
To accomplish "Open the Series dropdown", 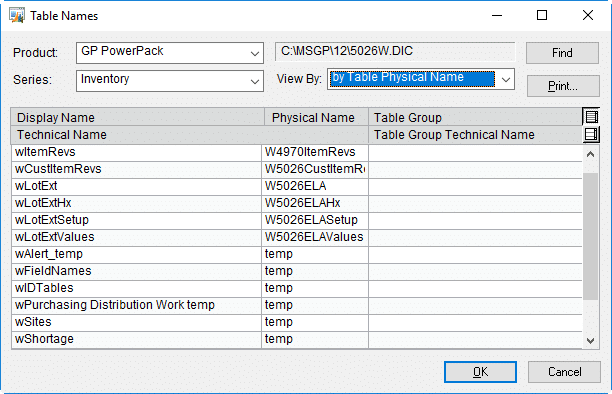I will [x=170, y=81].
